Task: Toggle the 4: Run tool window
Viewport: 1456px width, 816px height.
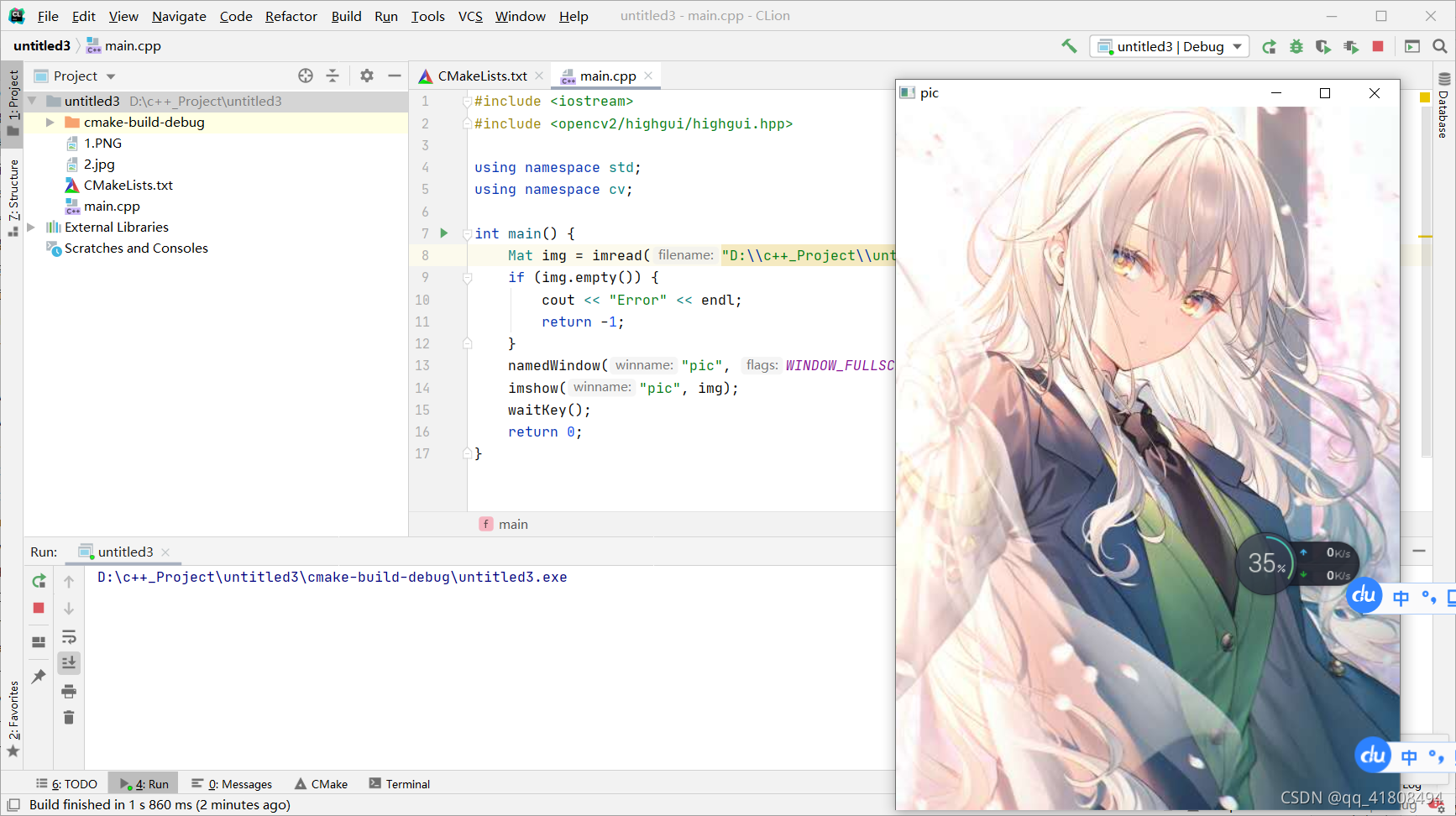Action: [144, 783]
